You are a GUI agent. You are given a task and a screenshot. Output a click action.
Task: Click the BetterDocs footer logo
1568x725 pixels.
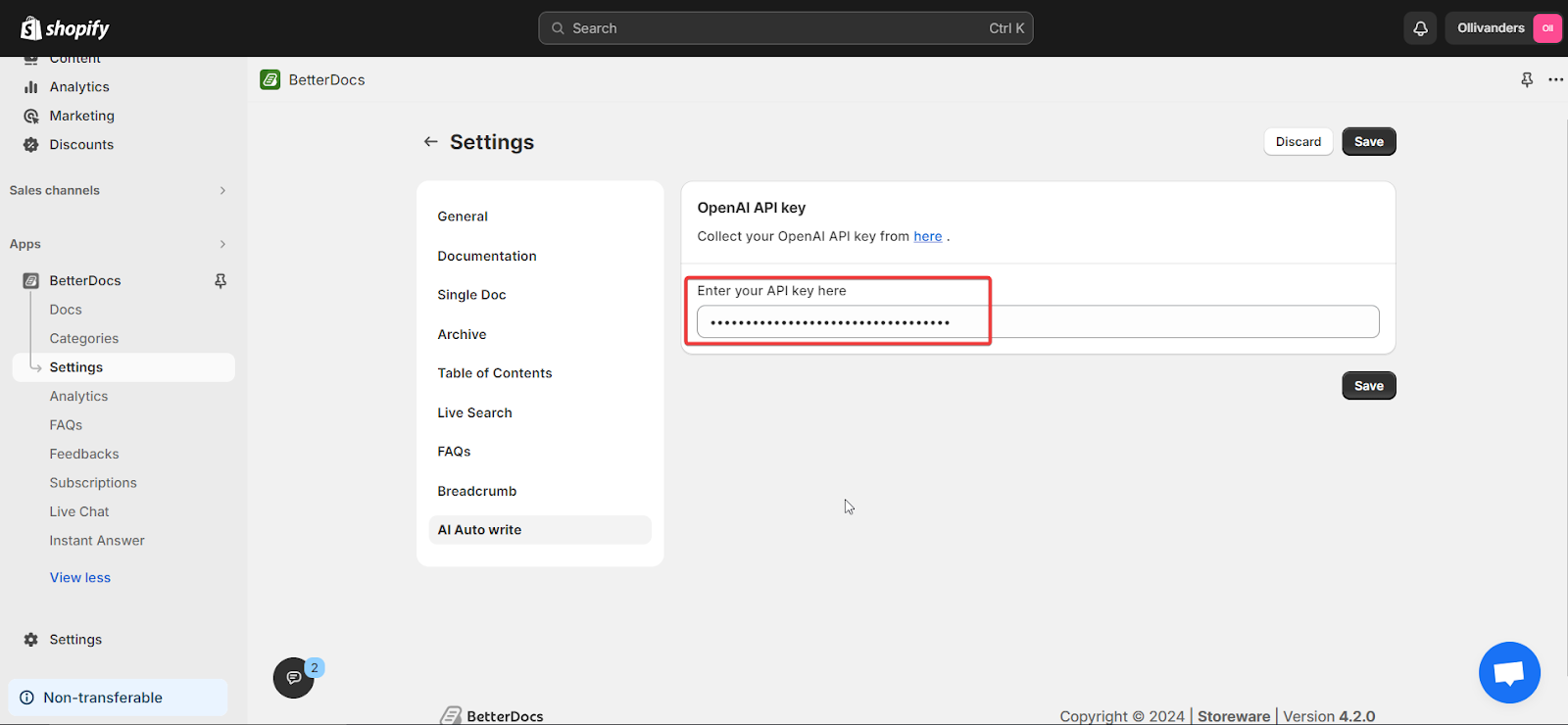[492, 716]
